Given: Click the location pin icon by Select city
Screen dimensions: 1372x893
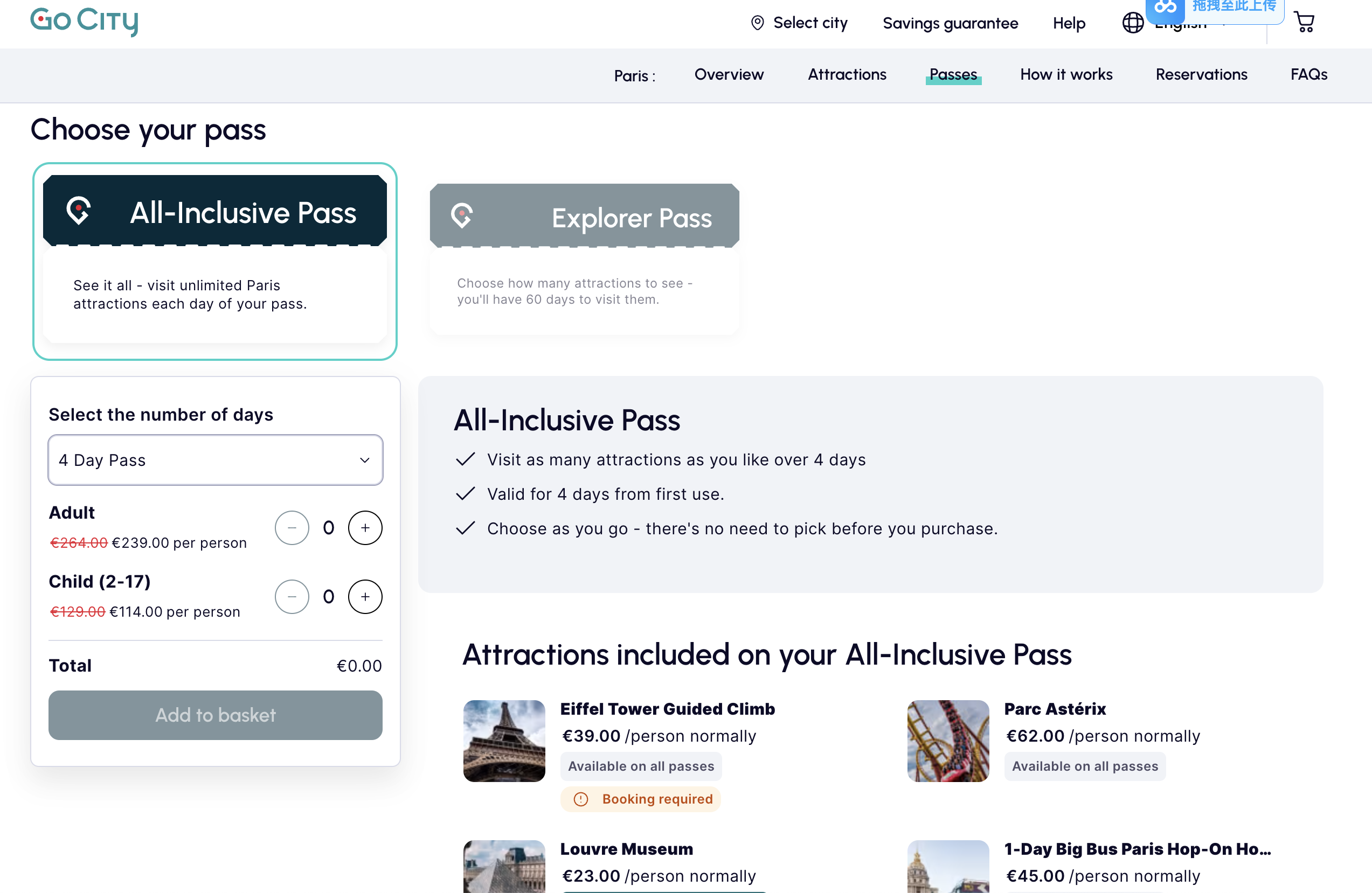Looking at the screenshot, I should tap(757, 23).
